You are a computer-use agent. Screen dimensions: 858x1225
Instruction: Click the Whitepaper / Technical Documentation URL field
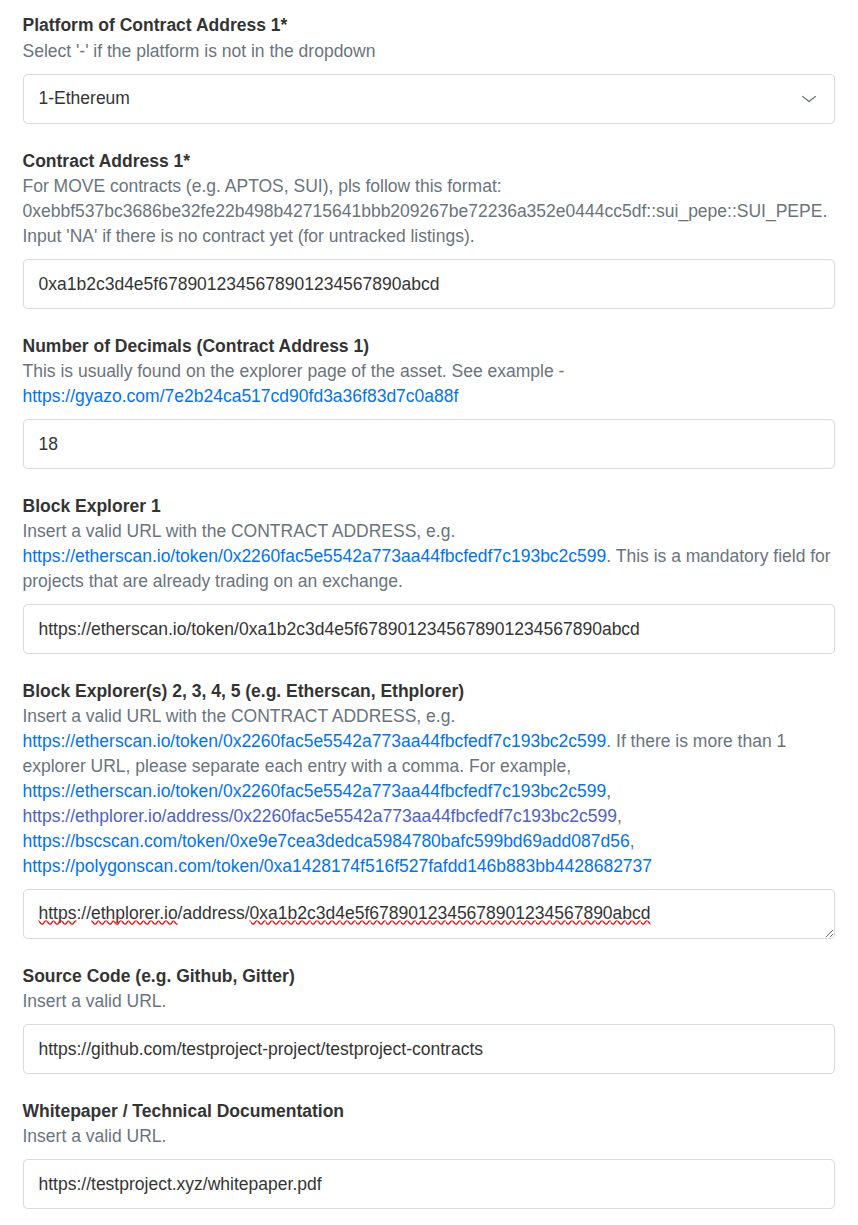click(428, 1184)
